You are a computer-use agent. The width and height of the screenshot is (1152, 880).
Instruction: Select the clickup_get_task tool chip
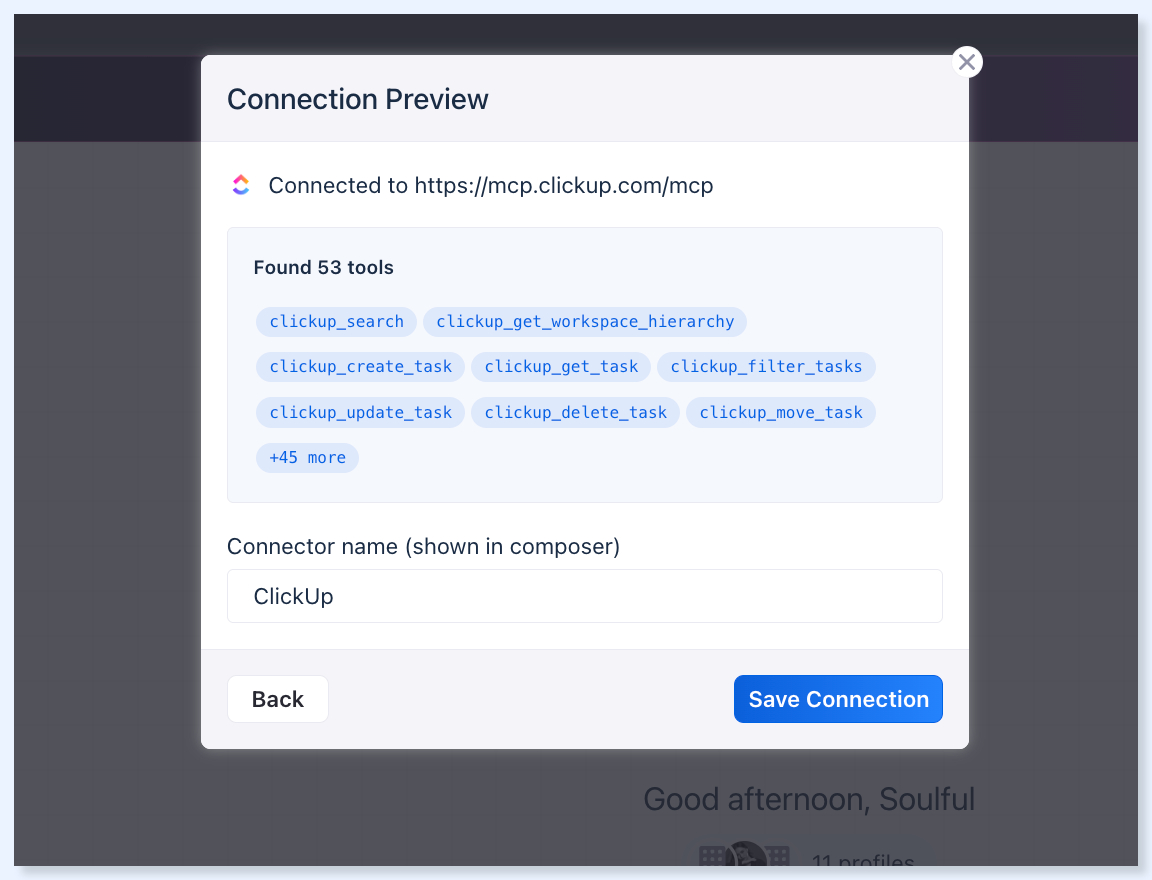tap(561, 367)
